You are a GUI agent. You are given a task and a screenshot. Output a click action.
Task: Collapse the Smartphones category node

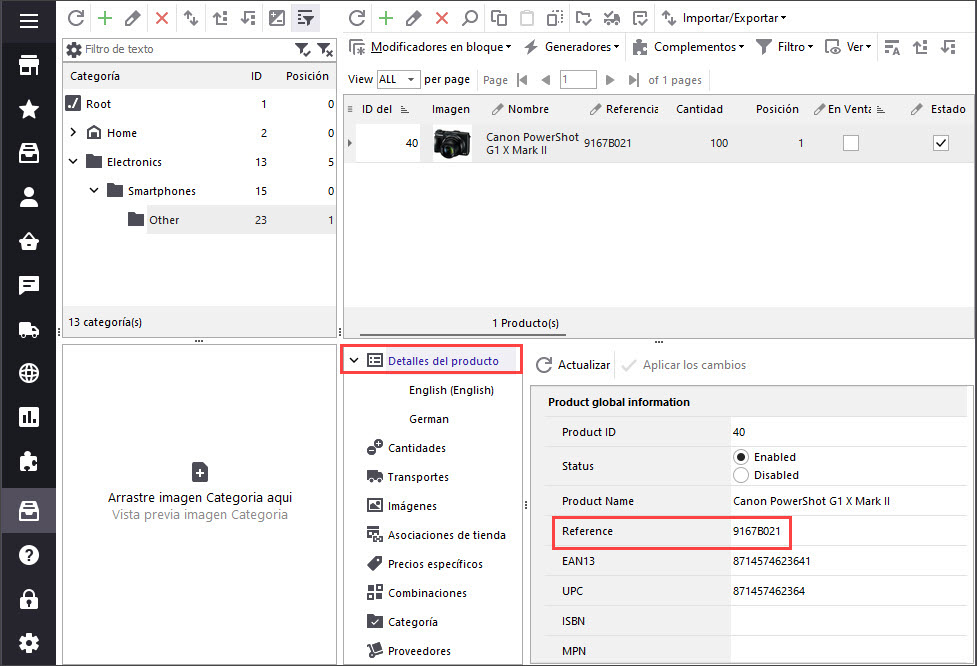pyautogui.click(x=94, y=190)
